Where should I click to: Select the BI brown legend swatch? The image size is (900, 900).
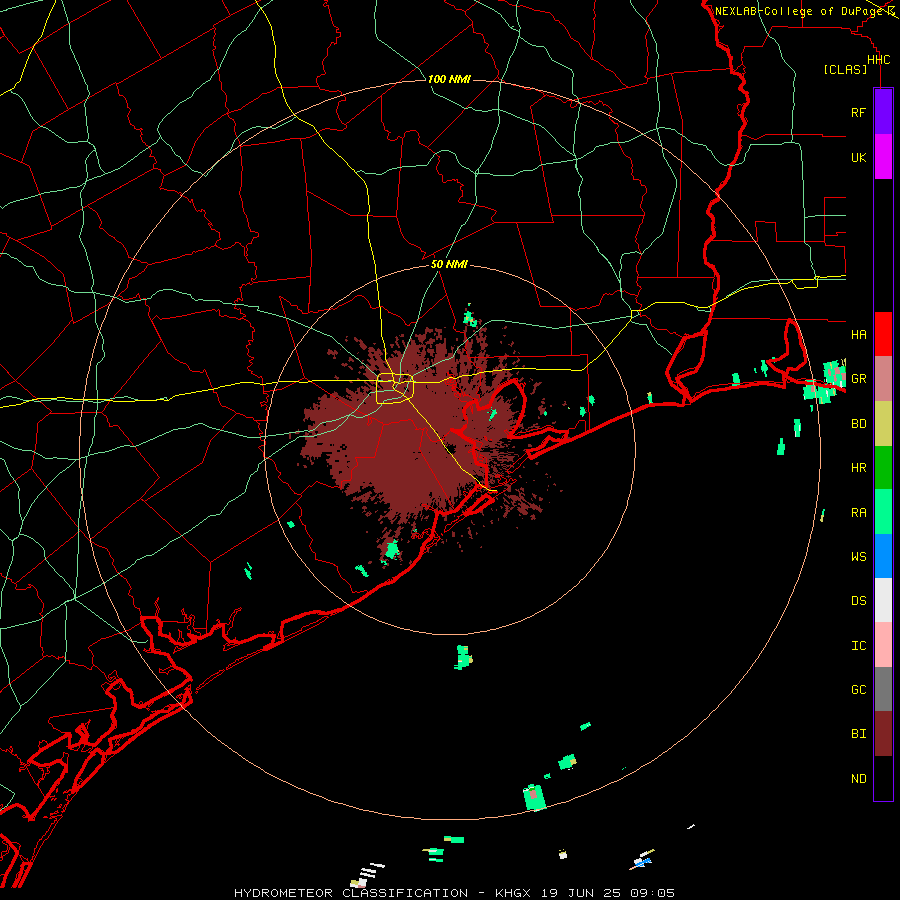tap(883, 734)
